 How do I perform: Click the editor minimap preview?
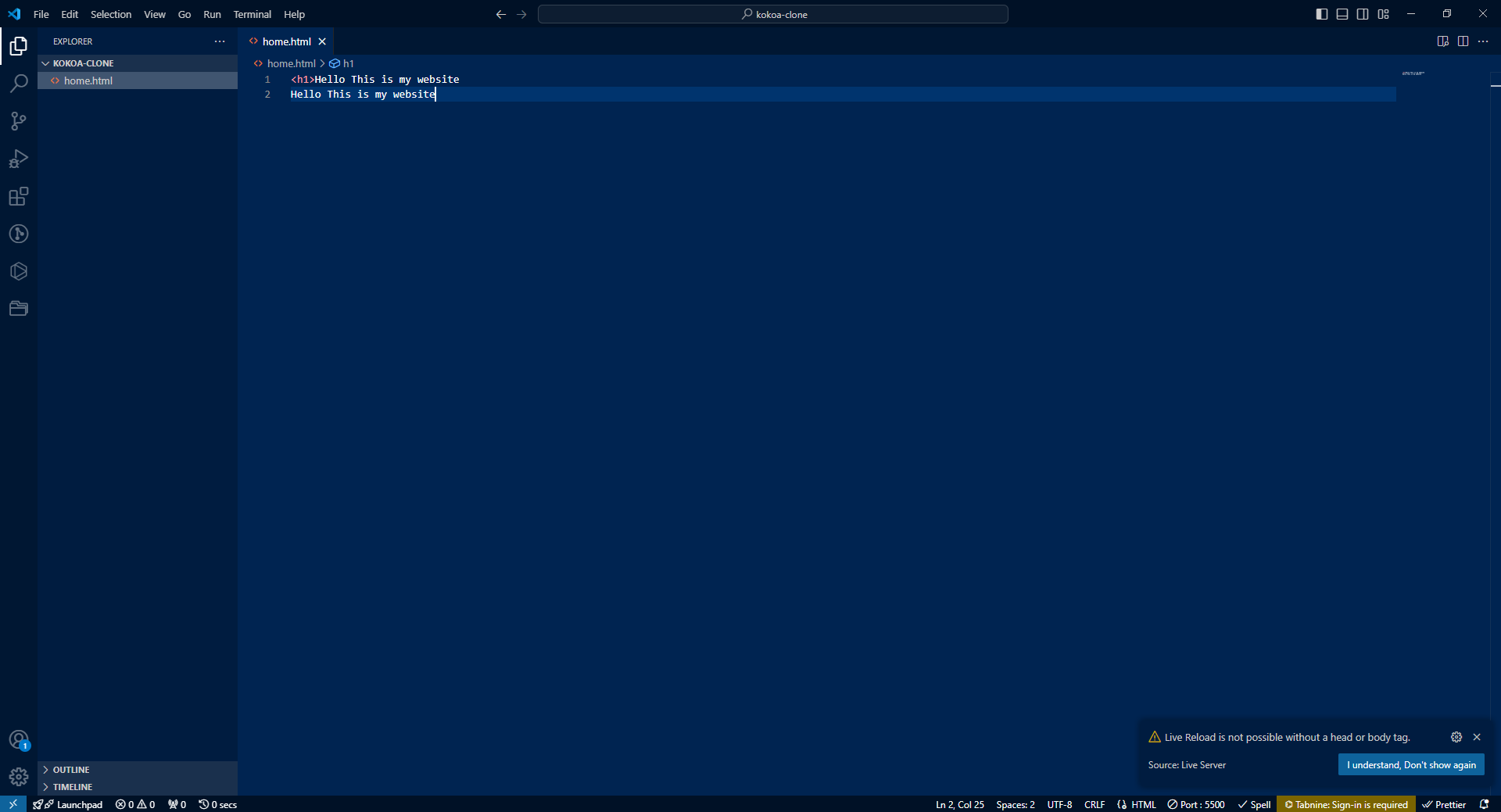[1413, 73]
